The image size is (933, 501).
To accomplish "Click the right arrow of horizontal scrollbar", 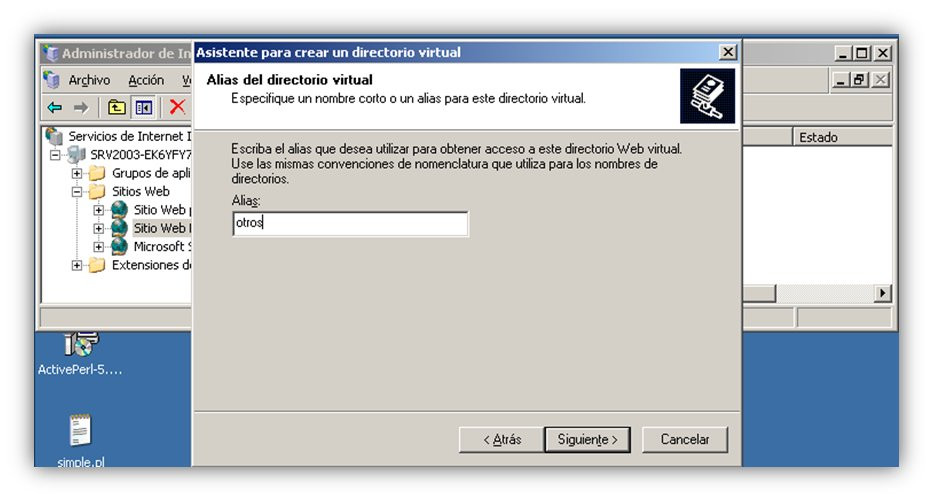I will 882,293.
